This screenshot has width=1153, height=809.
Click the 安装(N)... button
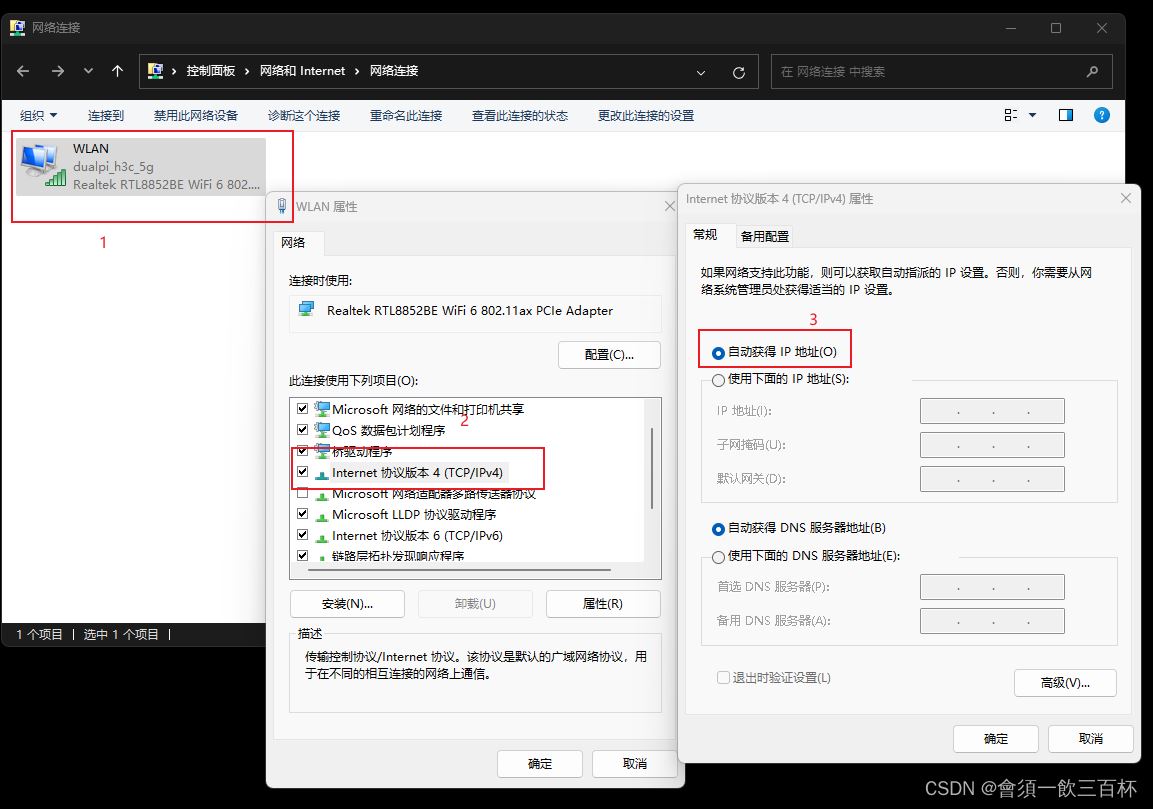point(347,604)
